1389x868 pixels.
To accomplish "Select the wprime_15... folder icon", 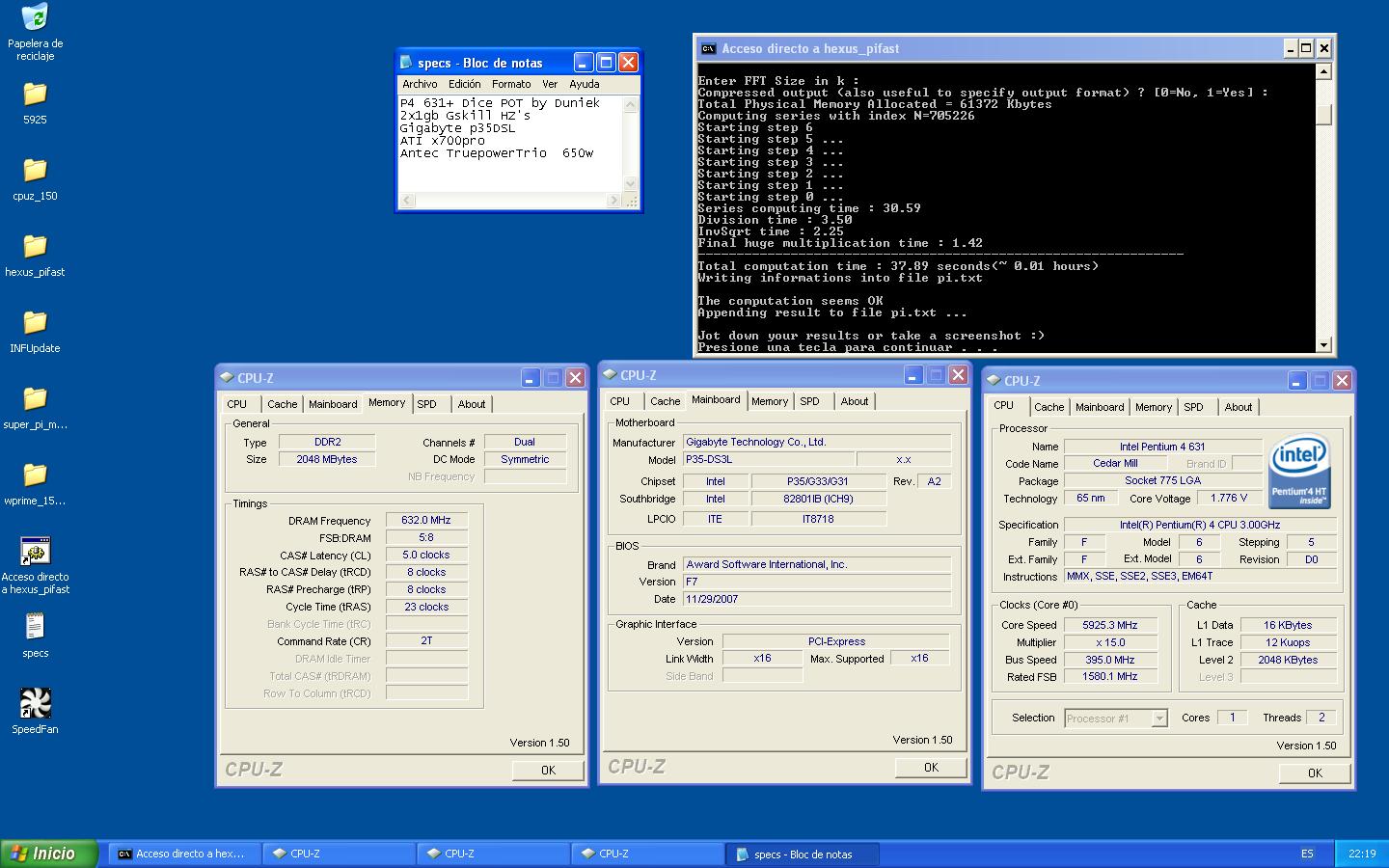I will (35, 475).
